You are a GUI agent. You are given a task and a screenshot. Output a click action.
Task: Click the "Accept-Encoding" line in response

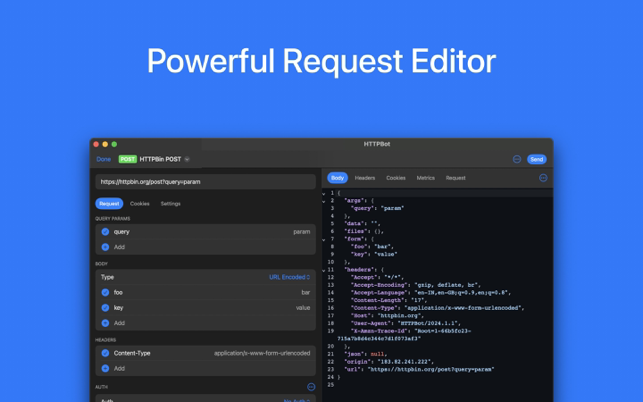[415, 285]
